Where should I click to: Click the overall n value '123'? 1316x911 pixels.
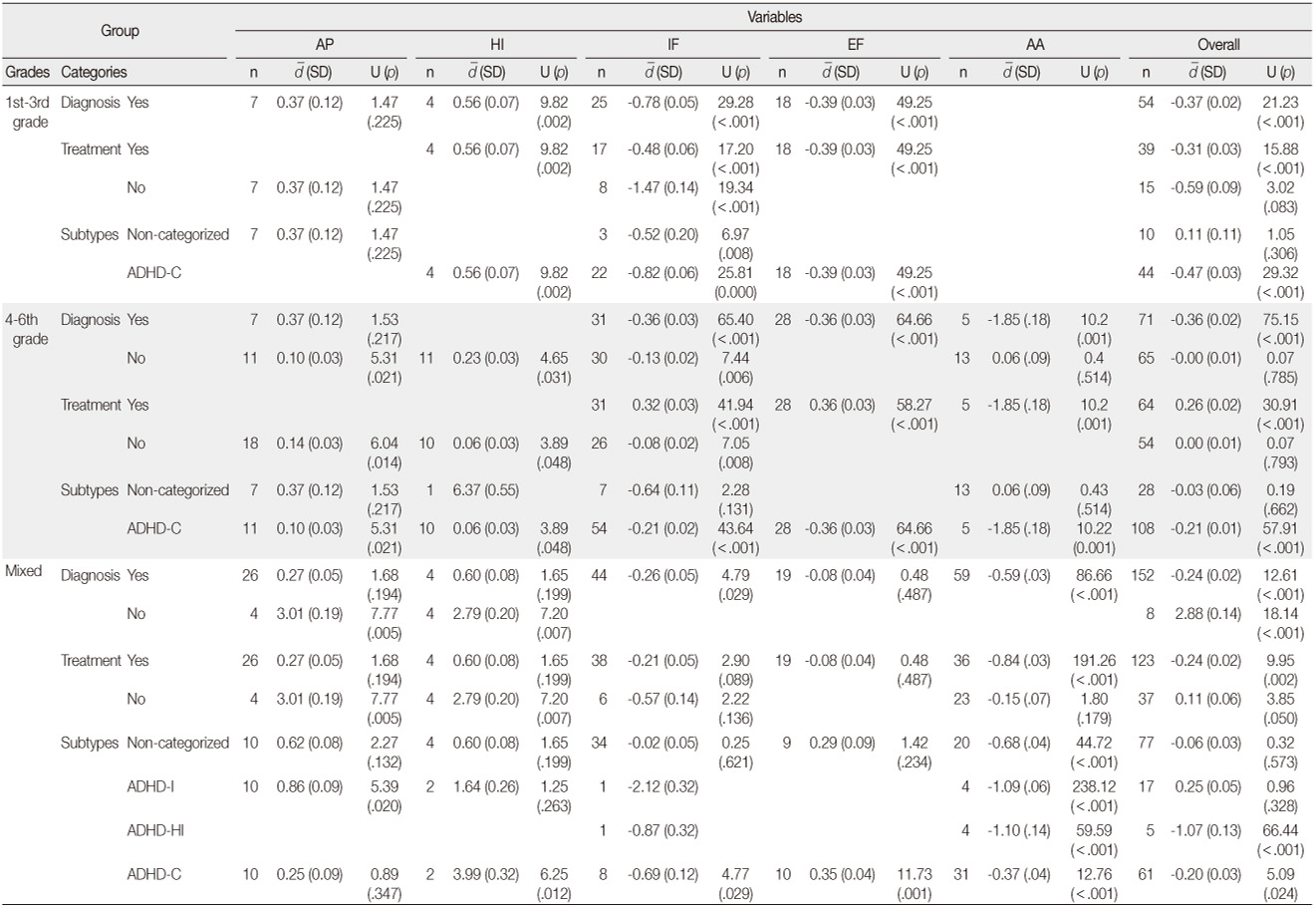click(1143, 661)
